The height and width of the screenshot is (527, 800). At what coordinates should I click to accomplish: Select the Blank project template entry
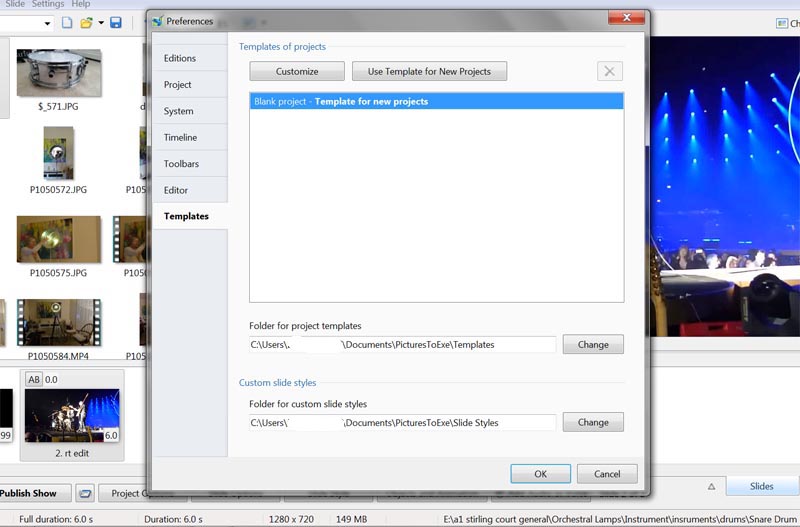click(x=436, y=102)
